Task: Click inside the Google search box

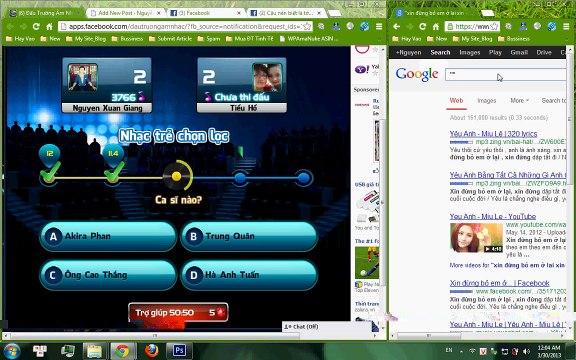Action: 505,74
